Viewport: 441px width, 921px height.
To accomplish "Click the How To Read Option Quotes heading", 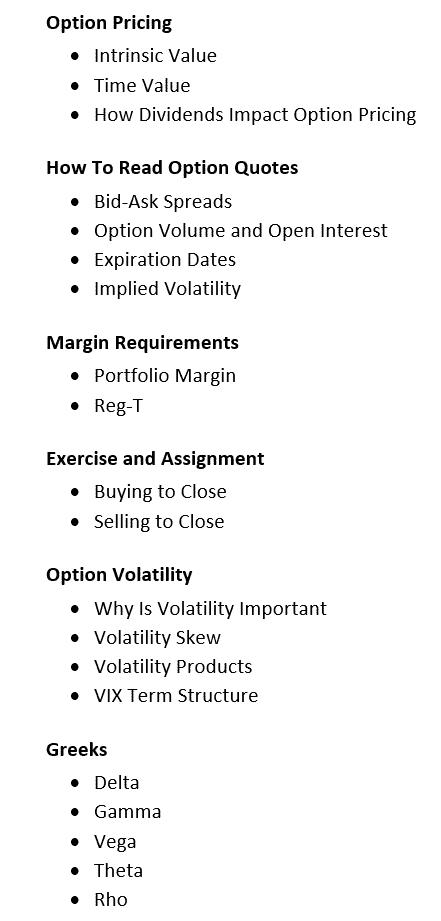I will coord(172,168).
